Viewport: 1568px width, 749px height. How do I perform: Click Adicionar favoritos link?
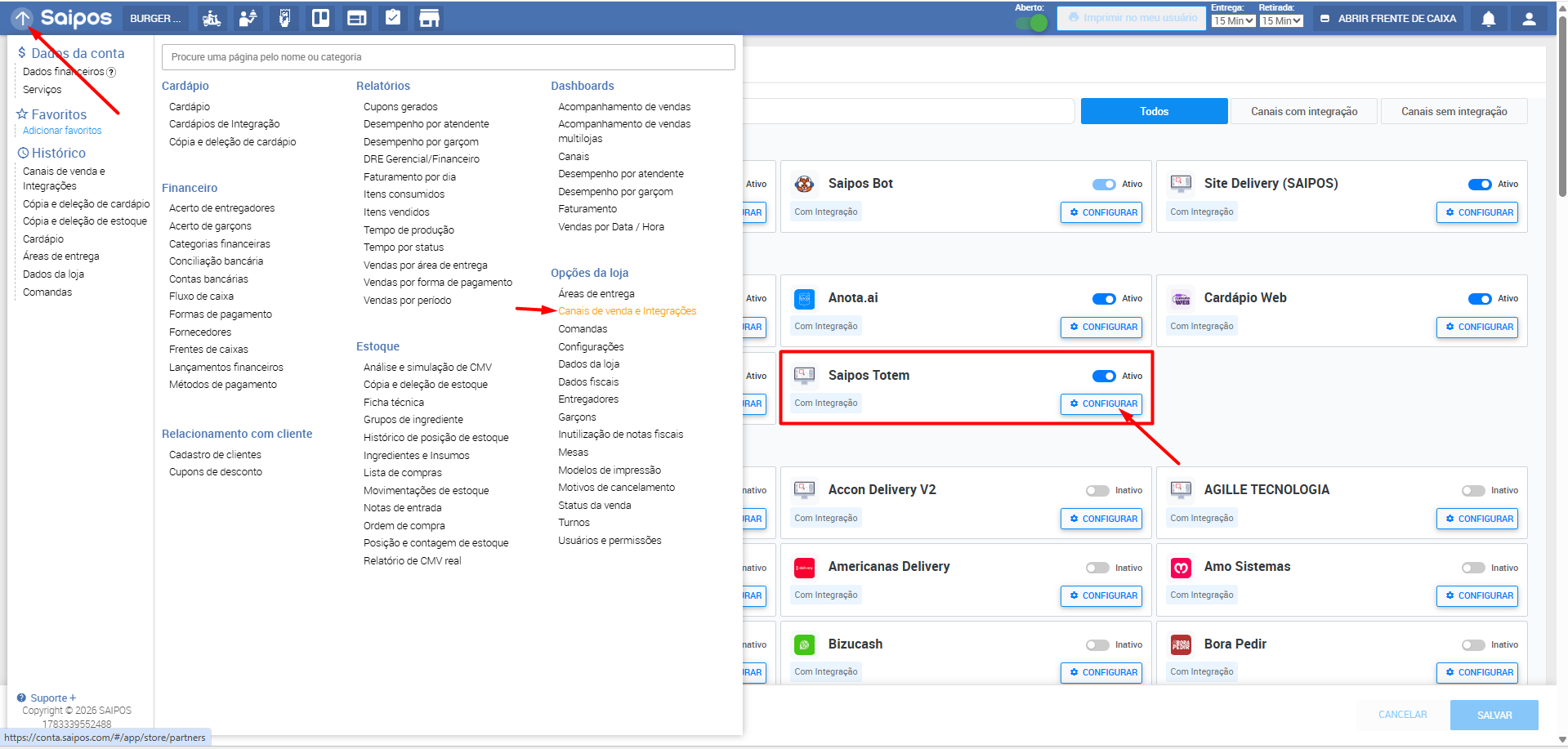(x=62, y=131)
